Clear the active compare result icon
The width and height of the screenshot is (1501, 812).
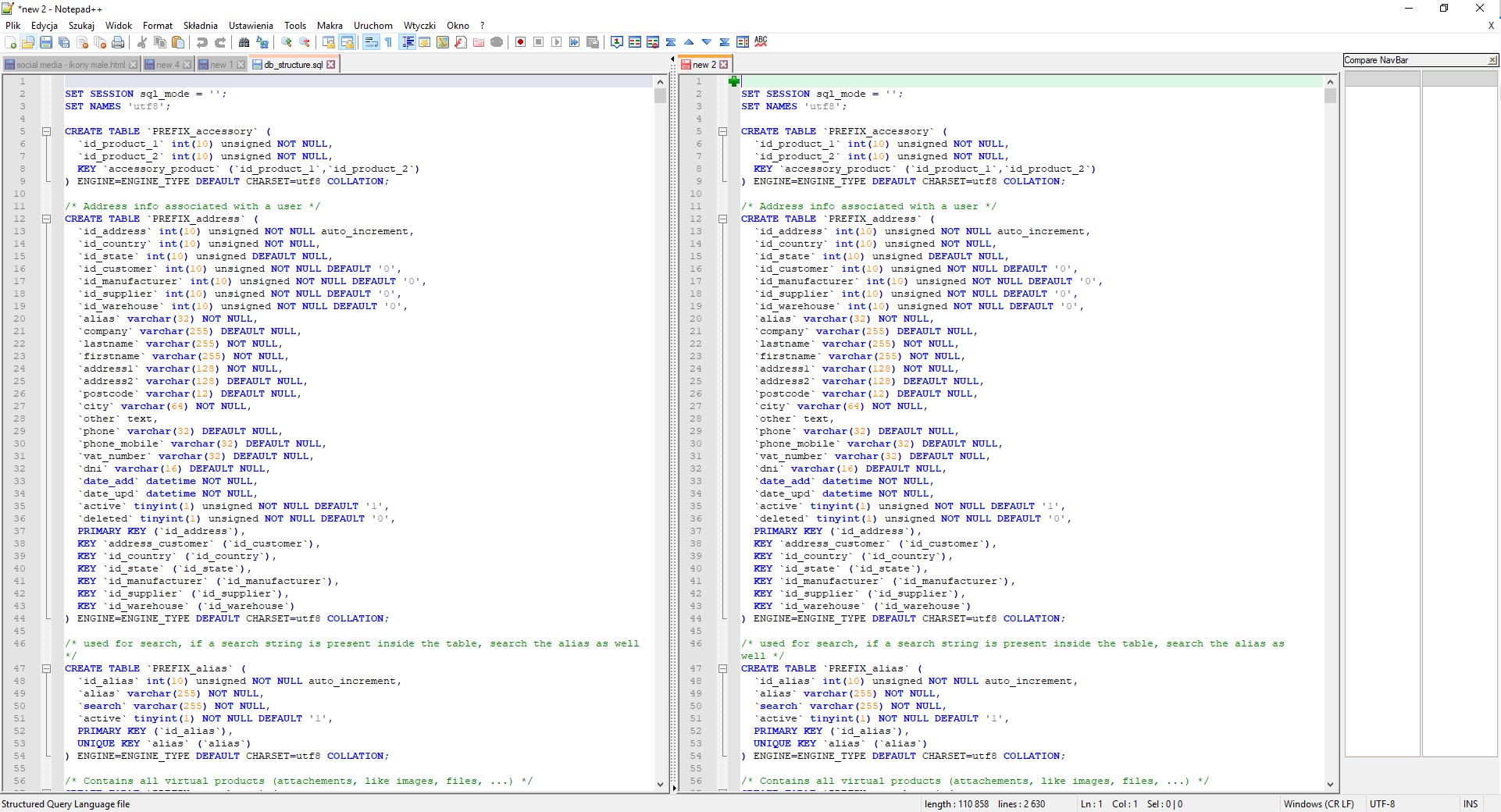[x=653, y=42]
